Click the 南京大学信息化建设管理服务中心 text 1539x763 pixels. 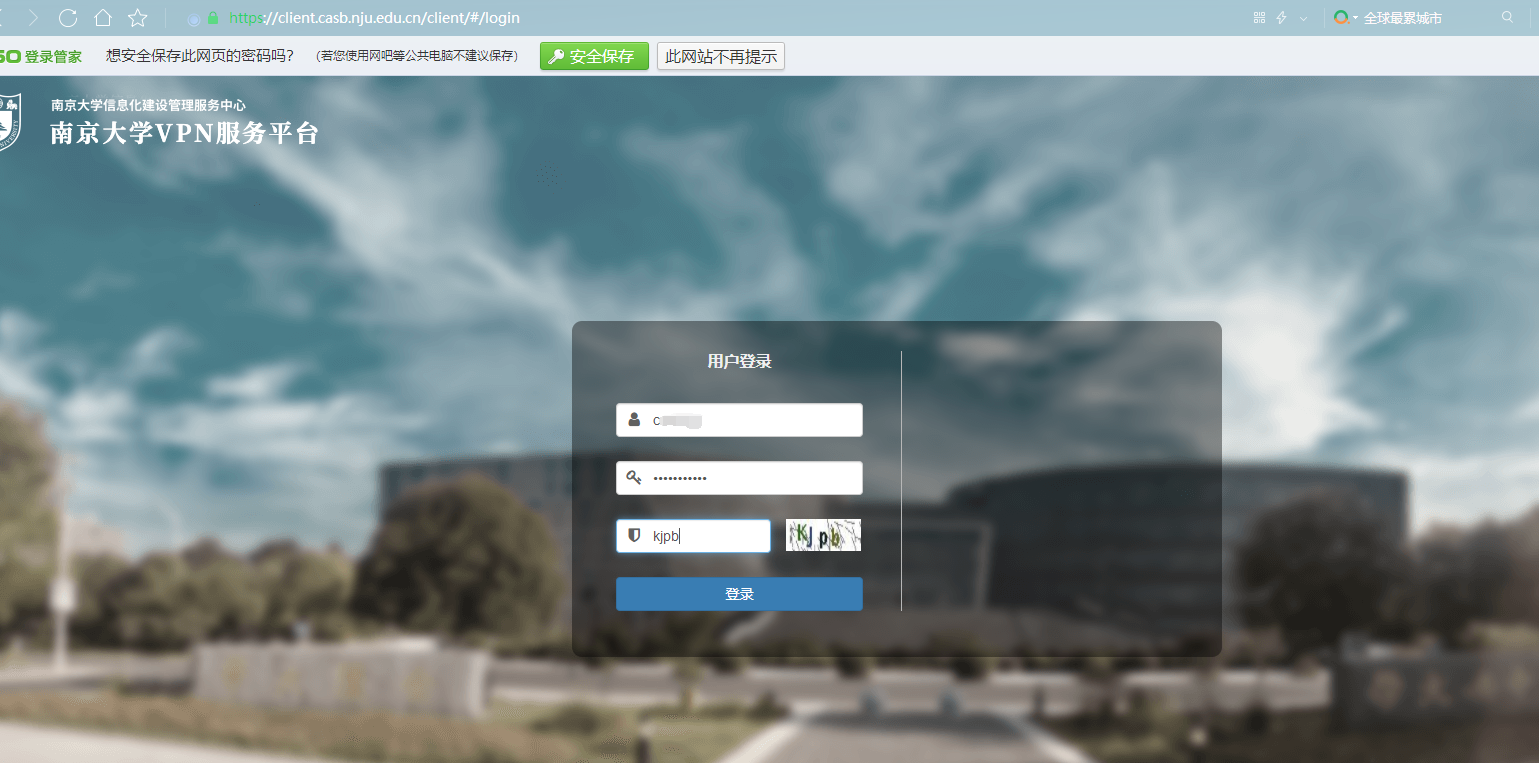(x=148, y=105)
